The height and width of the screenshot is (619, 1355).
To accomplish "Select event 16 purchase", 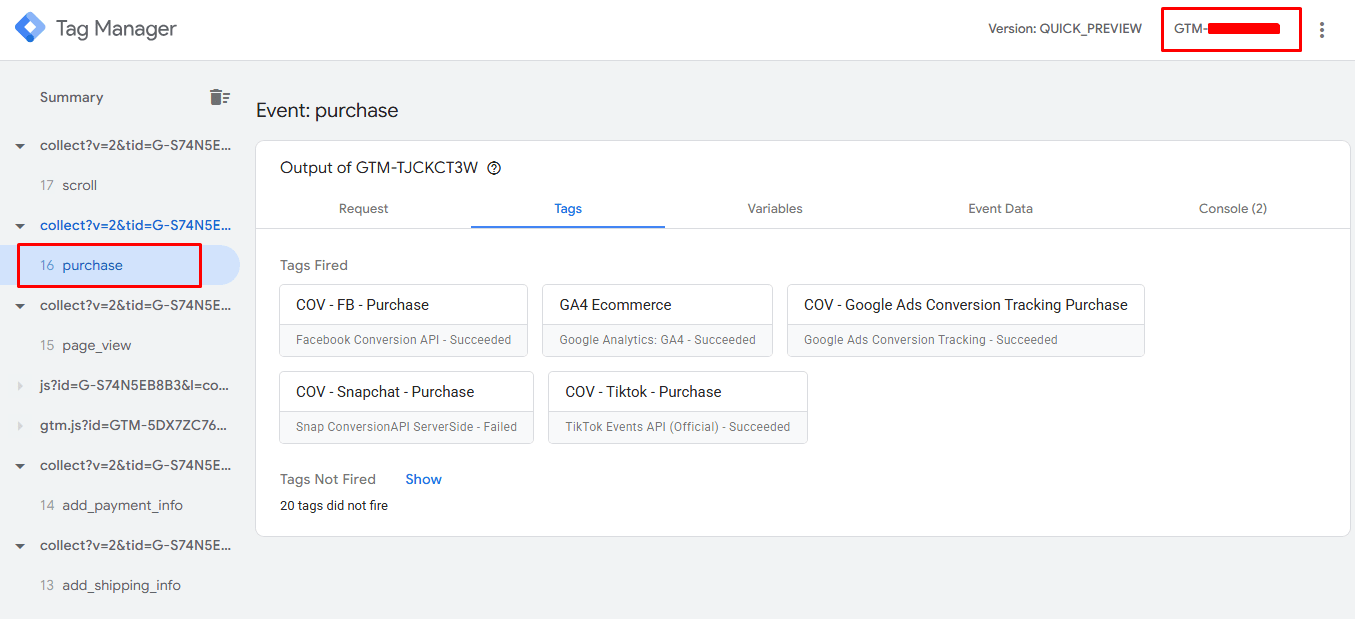I will (120, 265).
